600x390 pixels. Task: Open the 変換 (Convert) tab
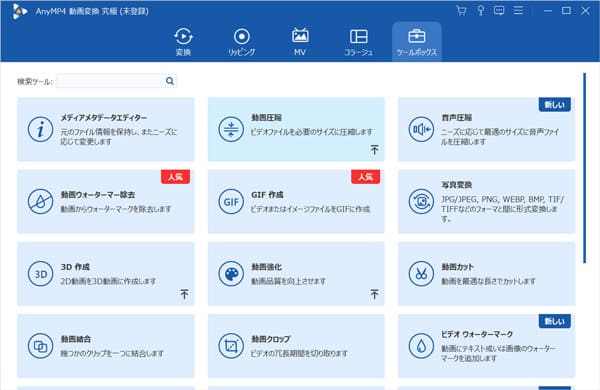(x=183, y=42)
